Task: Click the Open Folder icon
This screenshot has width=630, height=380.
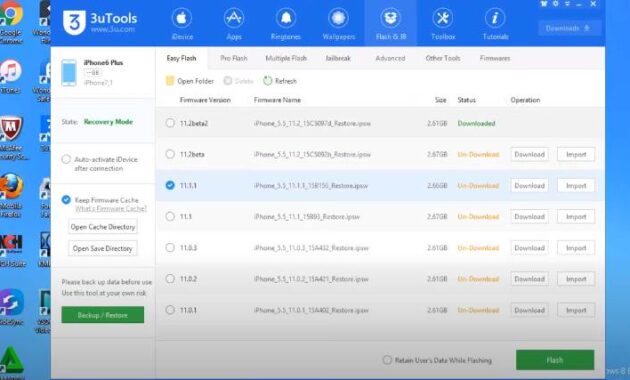Action: pos(170,81)
